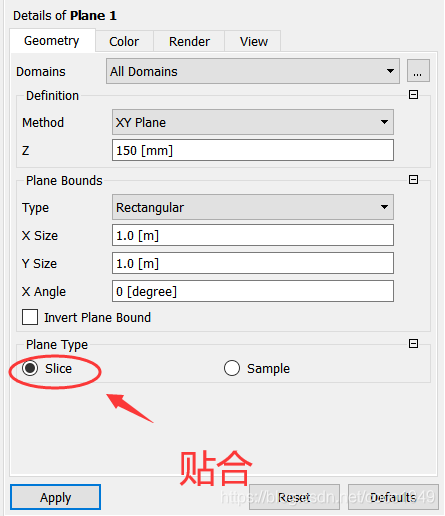445x516 pixels.
Task: Click the Z value input field
Action: point(253,150)
